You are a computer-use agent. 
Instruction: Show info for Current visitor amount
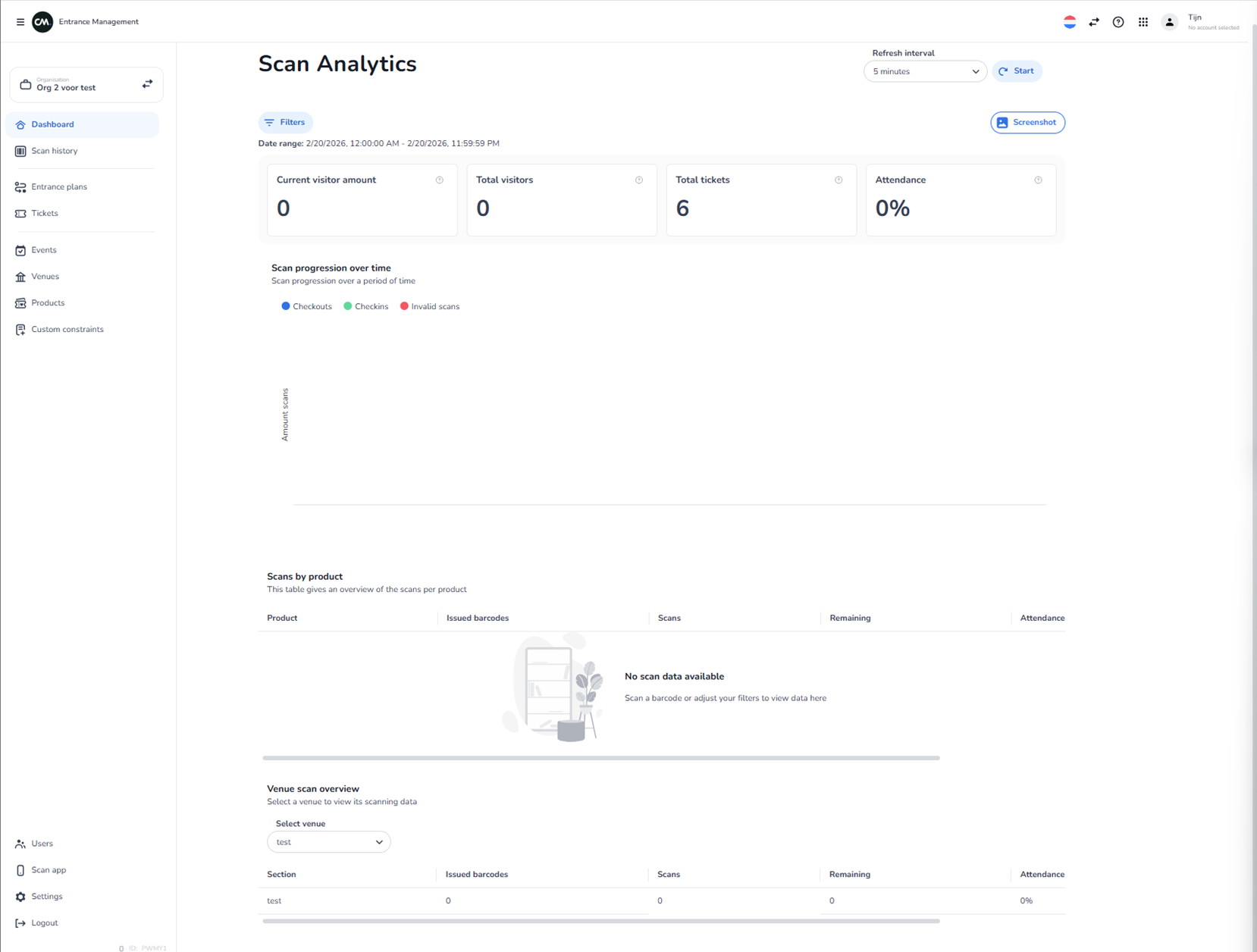click(x=439, y=180)
